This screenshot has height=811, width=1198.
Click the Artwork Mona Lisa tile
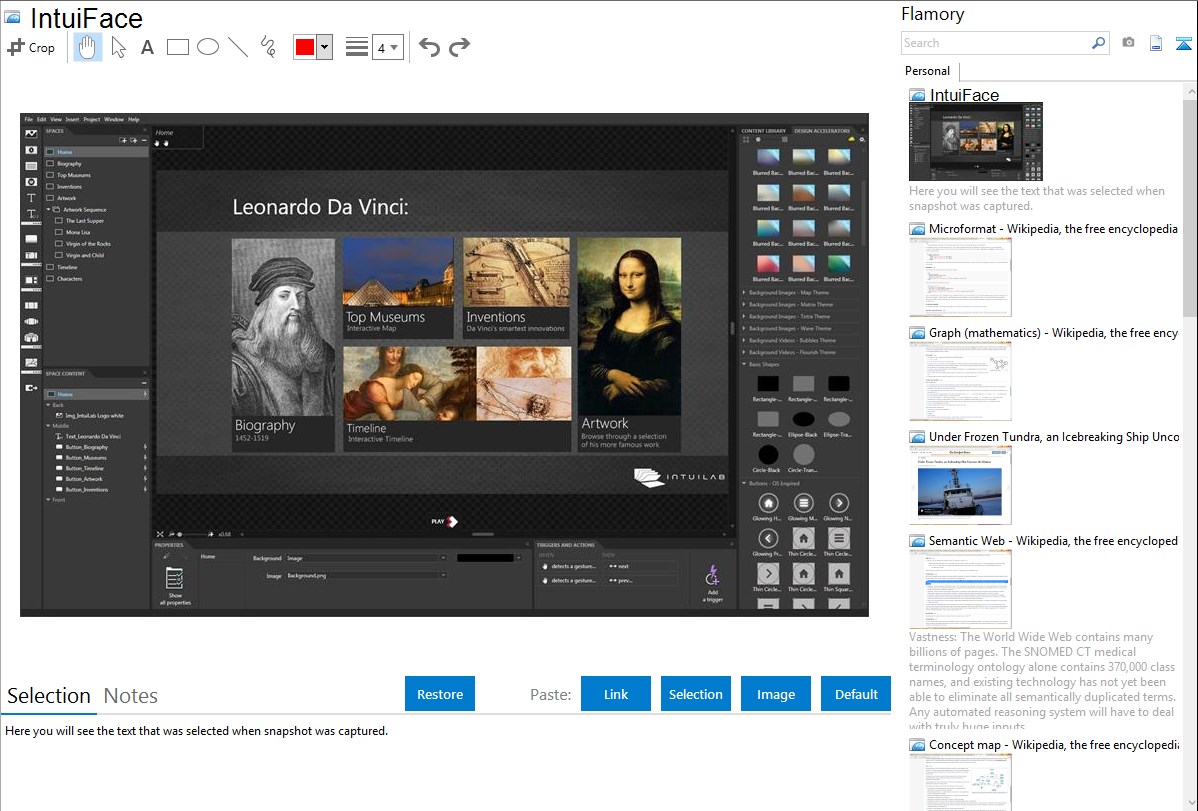(x=629, y=344)
